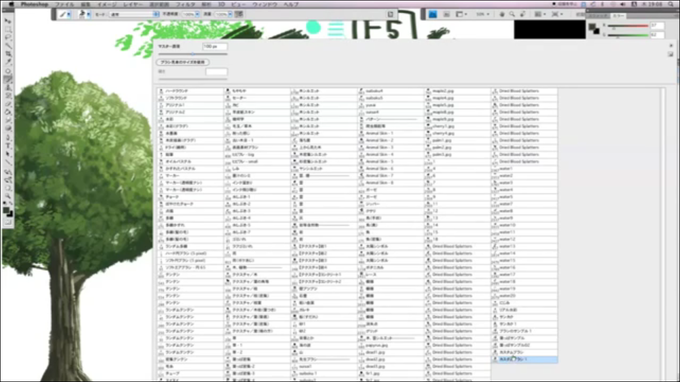The image size is (680, 382).
Task: Click the Hand tool in application bar
Action: (x=502, y=14)
